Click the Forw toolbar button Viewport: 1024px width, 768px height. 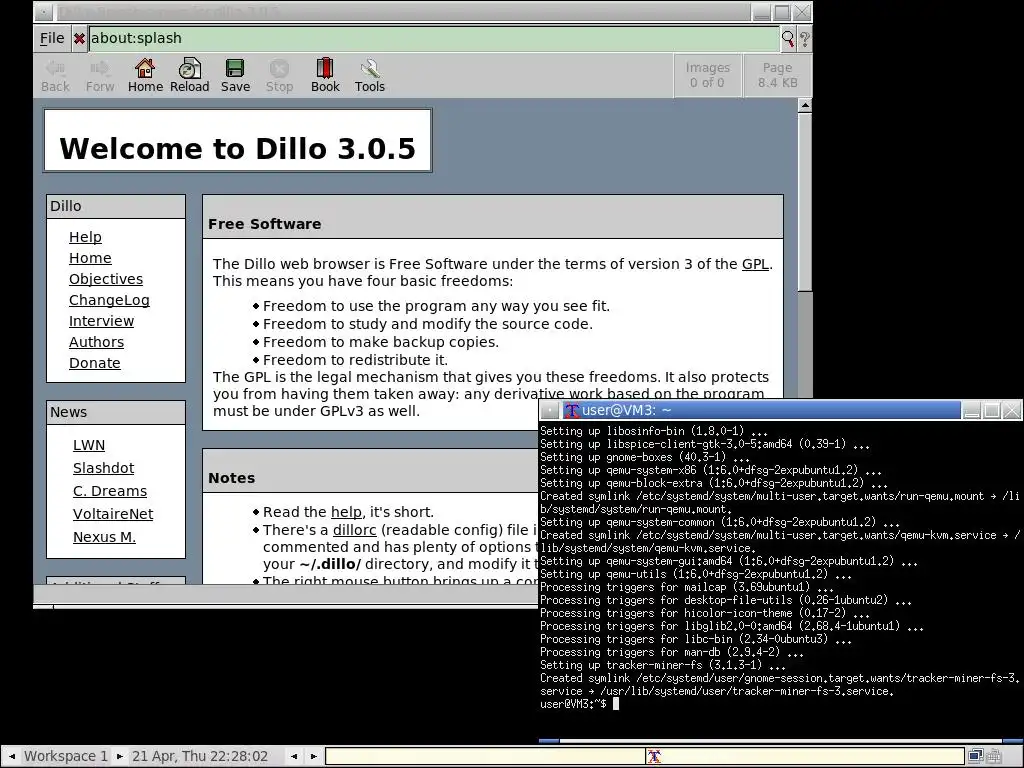coord(100,76)
